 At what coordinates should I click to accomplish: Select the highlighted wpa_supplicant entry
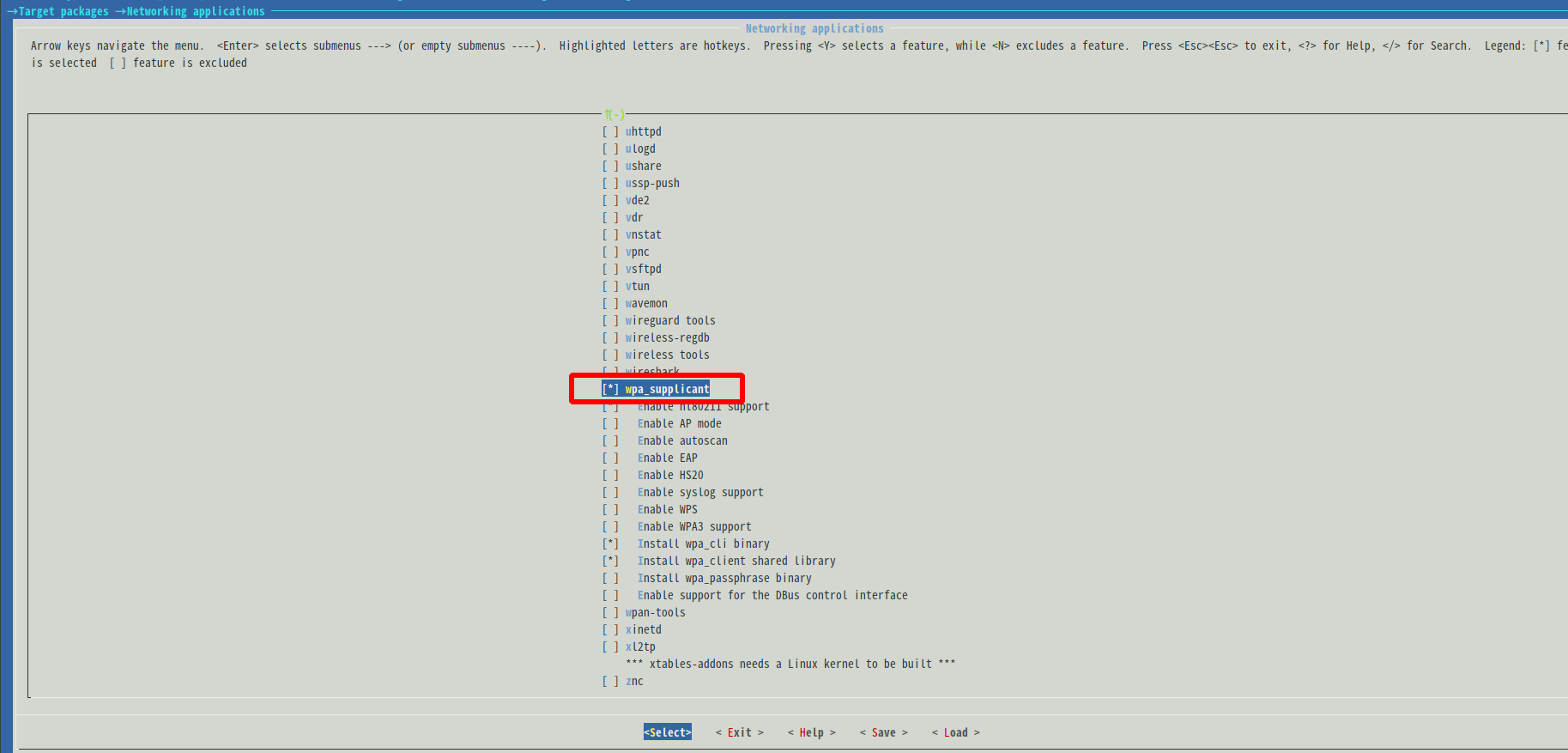click(x=656, y=389)
